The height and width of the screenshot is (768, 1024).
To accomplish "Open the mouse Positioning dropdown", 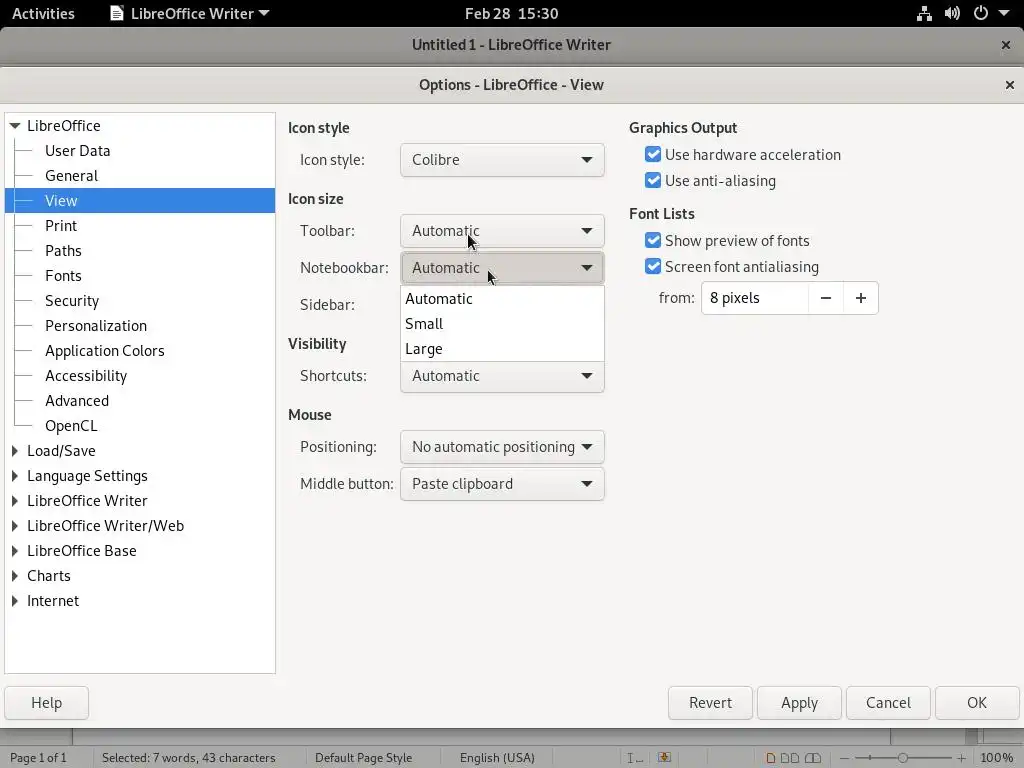I will tap(502, 447).
